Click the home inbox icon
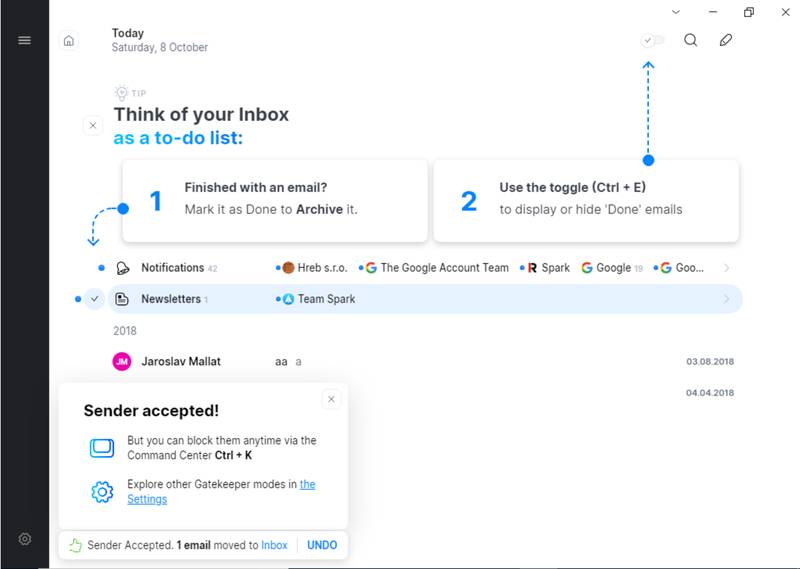Screen dimensions: 800x569 68,41
